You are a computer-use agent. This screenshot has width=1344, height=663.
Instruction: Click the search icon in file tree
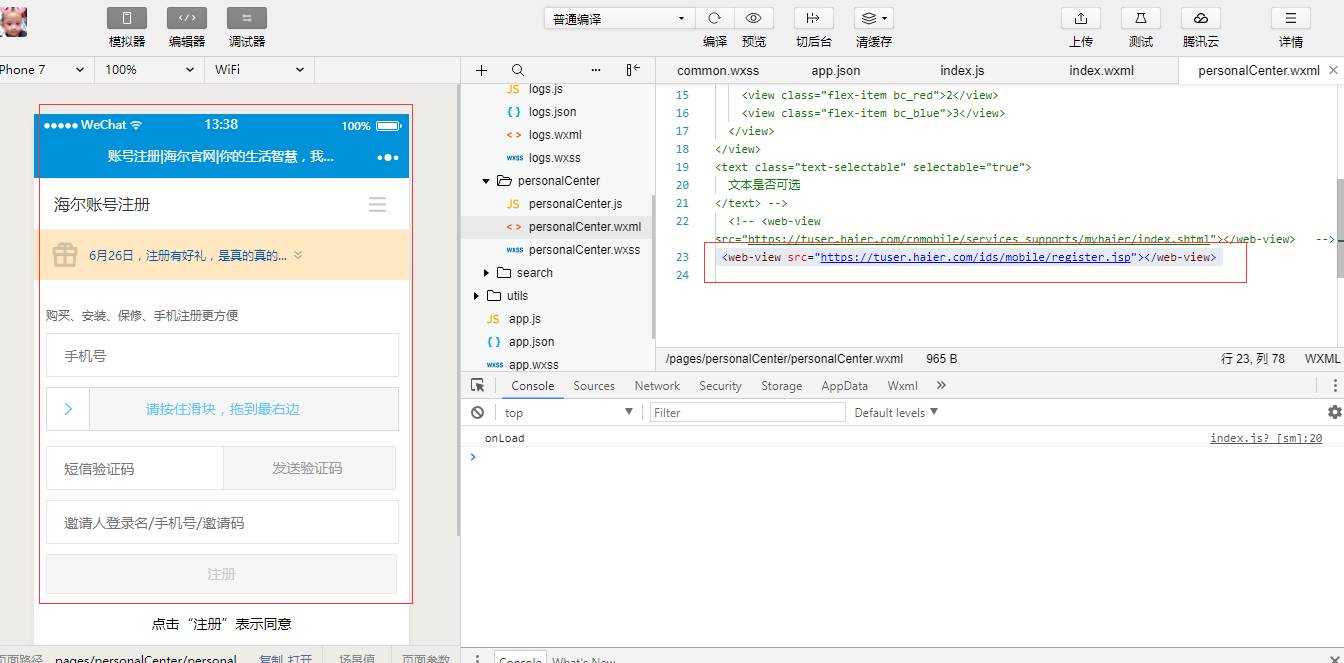pos(517,70)
